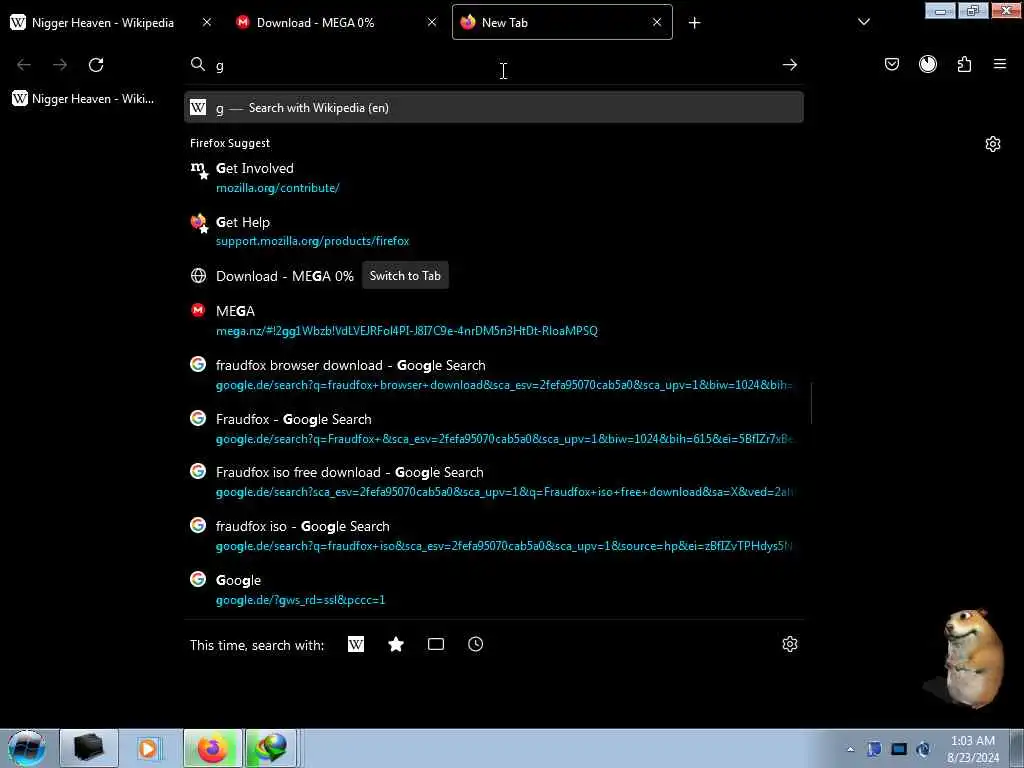Select 'g — Search with Wikipedia (en)' suggestion
This screenshot has height=768, width=1024.
tap(494, 108)
